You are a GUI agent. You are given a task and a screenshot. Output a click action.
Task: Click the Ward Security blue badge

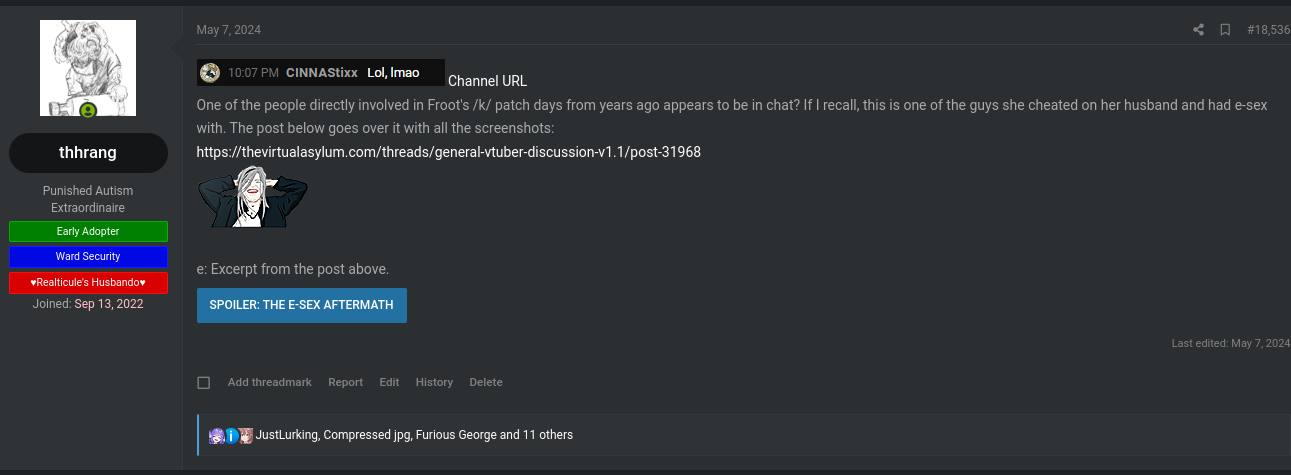point(88,257)
